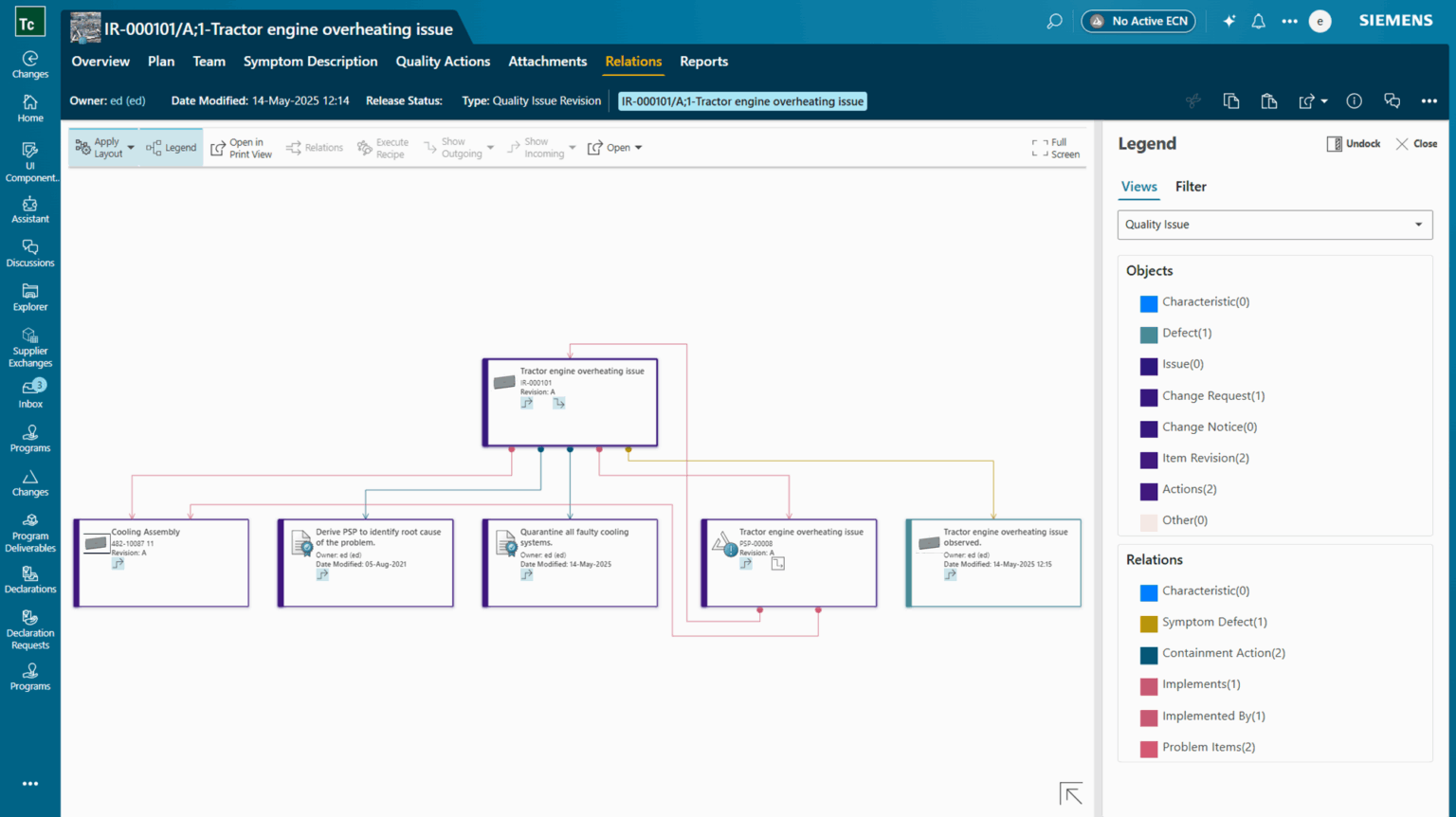Open the Filter tab in the Legend panel
The width and height of the screenshot is (1456, 817).
pos(1191,187)
